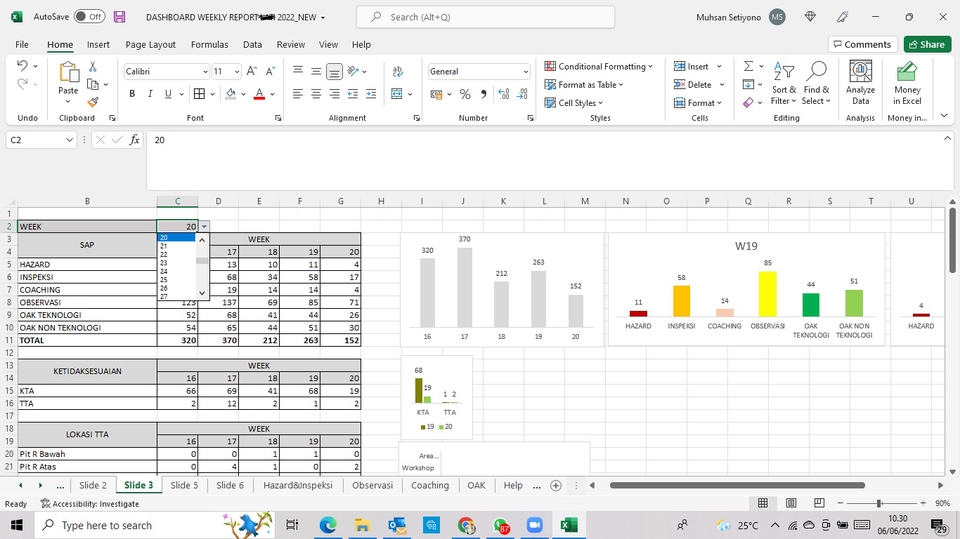Toggle Bold formatting
The width and height of the screenshot is (960, 539).
[132, 94]
